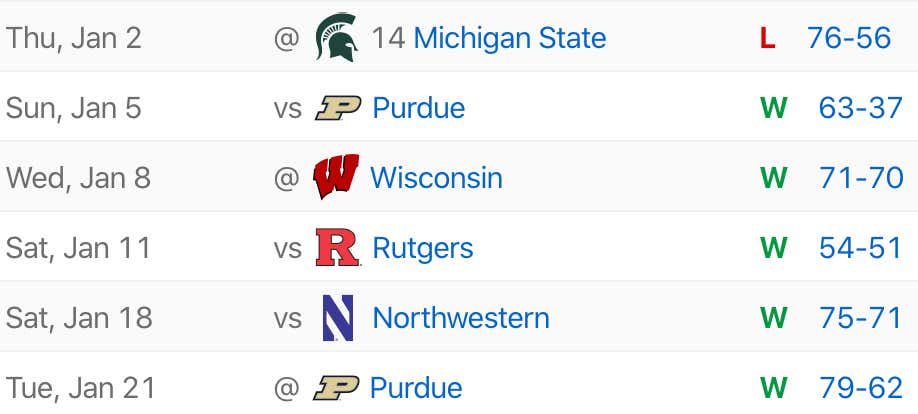The height and width of the screenshot is (414, 918).
Task: Select the Thu, Jan 2 date cell
Action: click(x=74, y=39)
